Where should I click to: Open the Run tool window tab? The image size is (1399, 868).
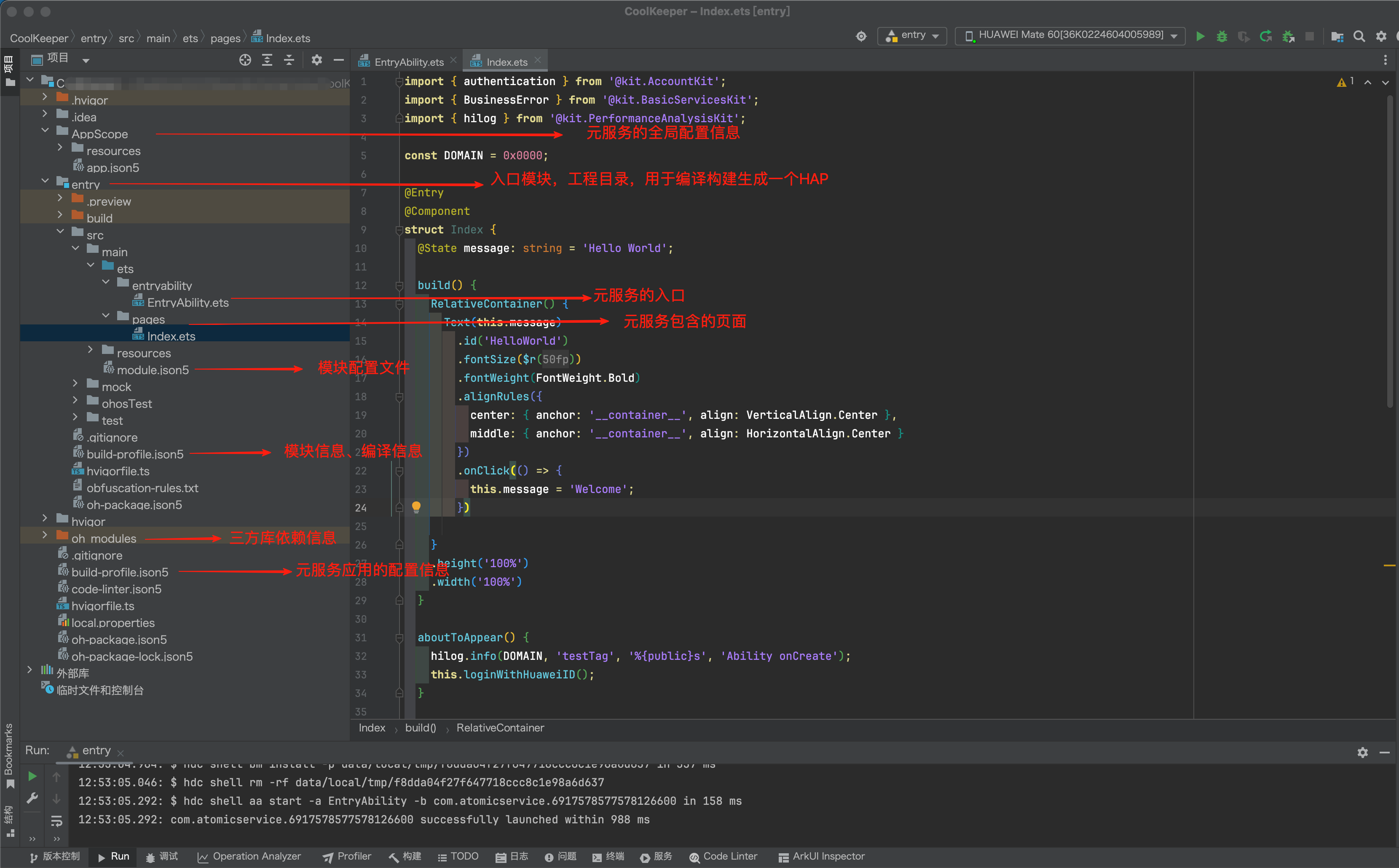113,857
